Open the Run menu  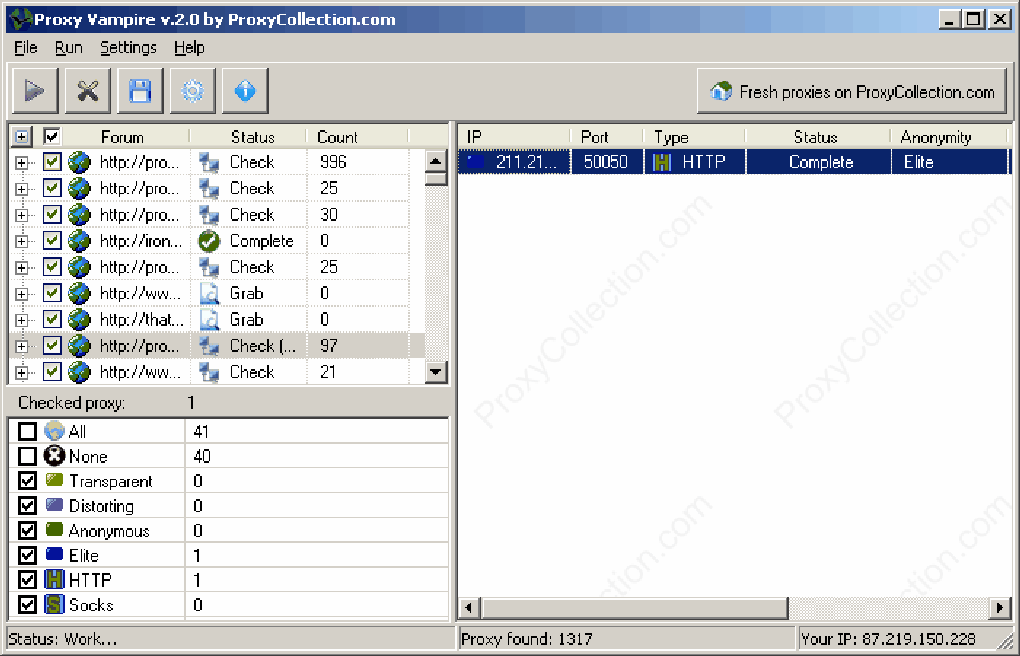(x=68, y=48)
